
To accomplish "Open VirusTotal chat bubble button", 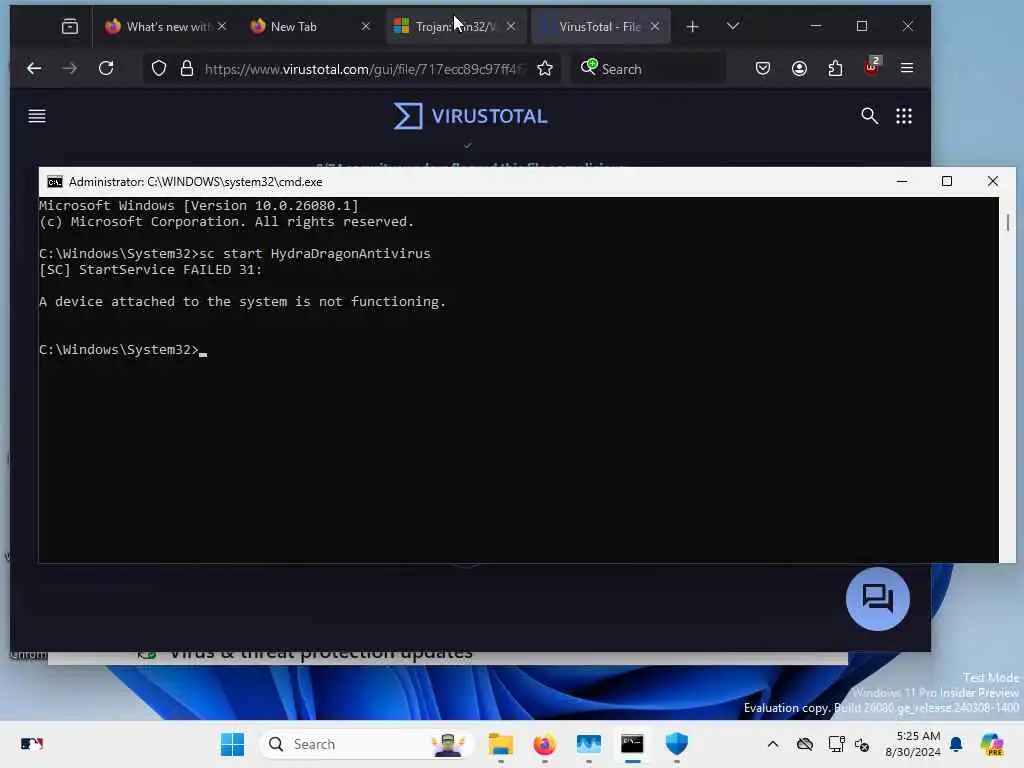I will point(878,599).
